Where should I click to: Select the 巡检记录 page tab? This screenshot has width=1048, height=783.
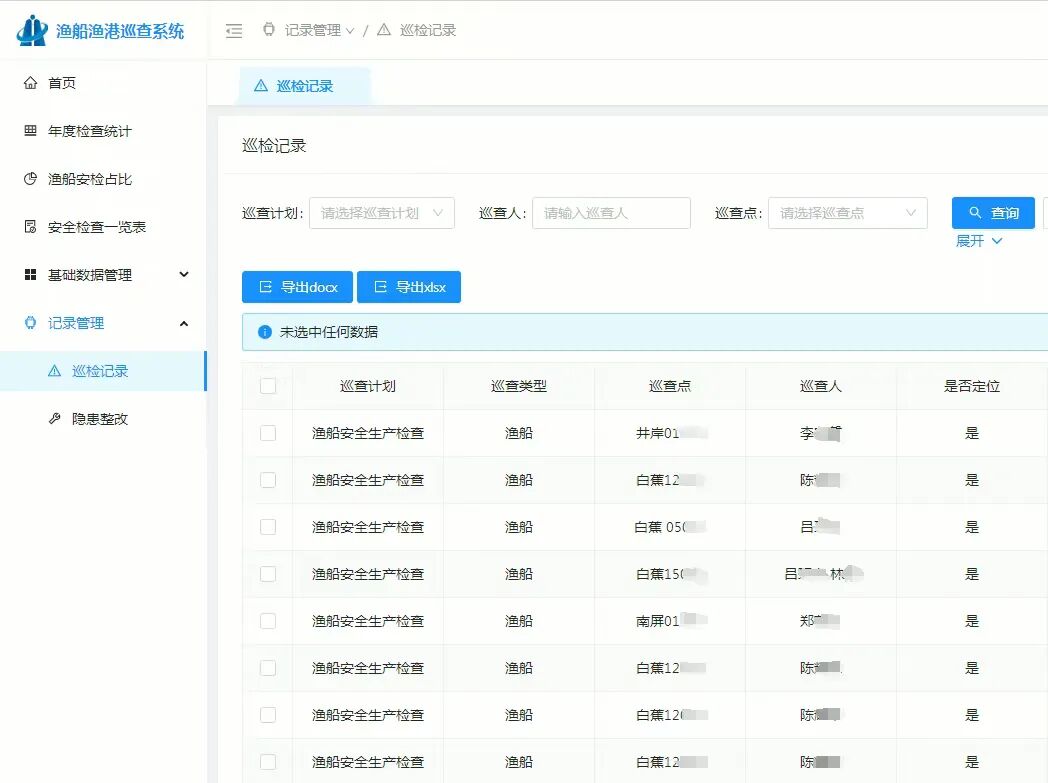304,86
